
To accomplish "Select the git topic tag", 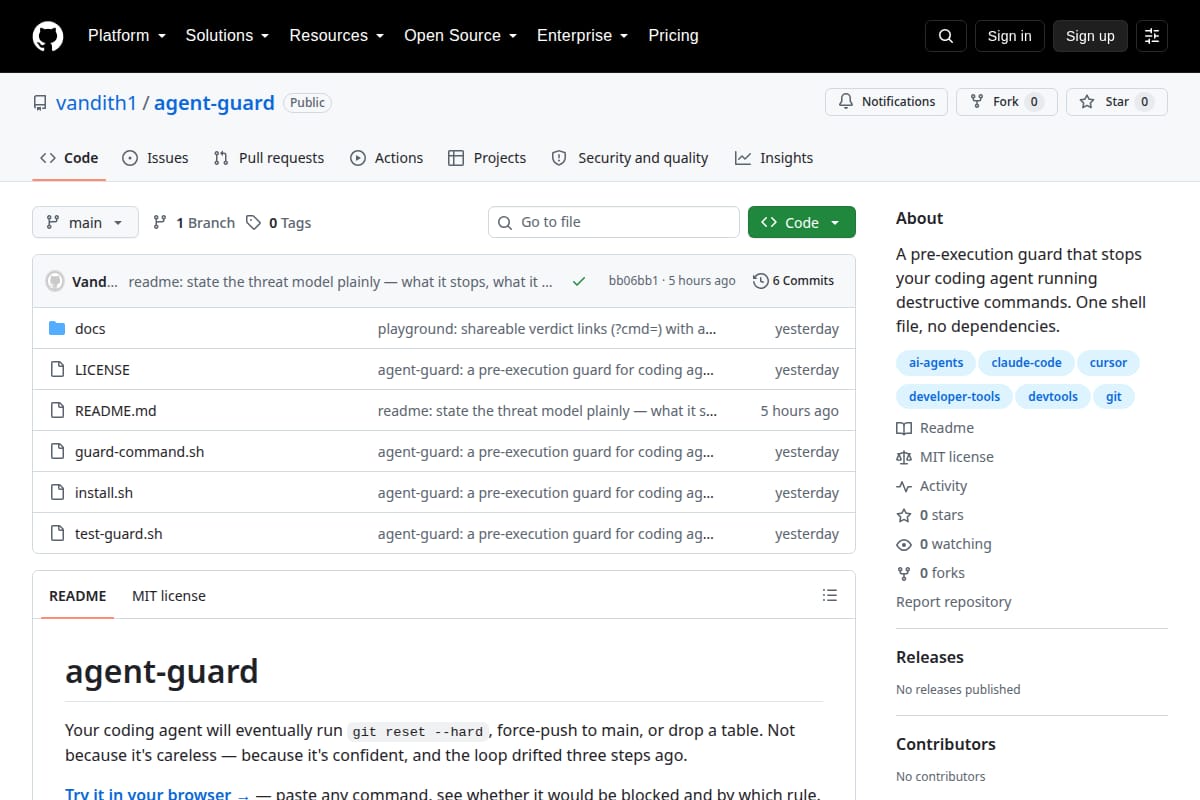I will 1114,397.
